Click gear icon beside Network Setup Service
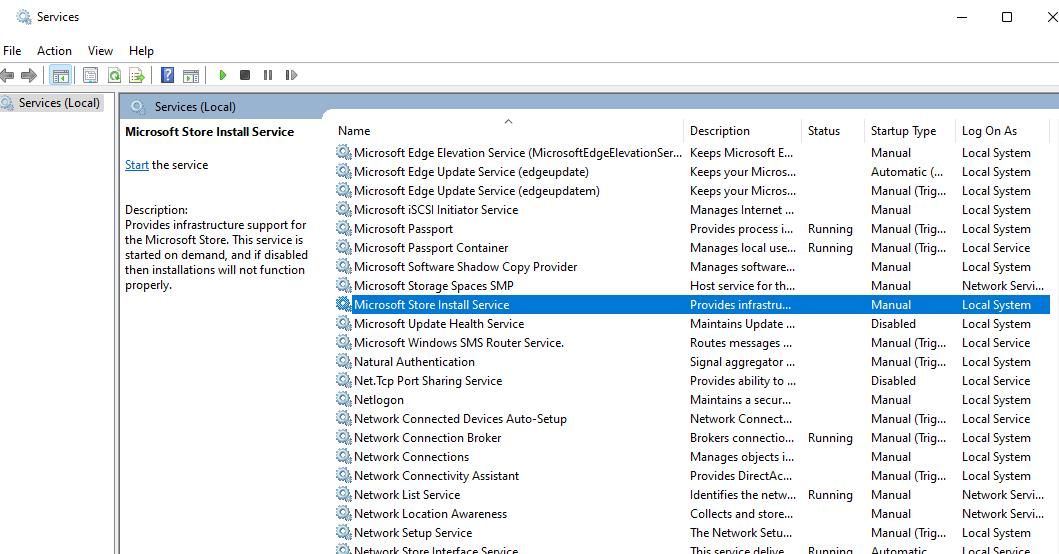This screenshot has width=1059, height=554. (x=344, y=532)
